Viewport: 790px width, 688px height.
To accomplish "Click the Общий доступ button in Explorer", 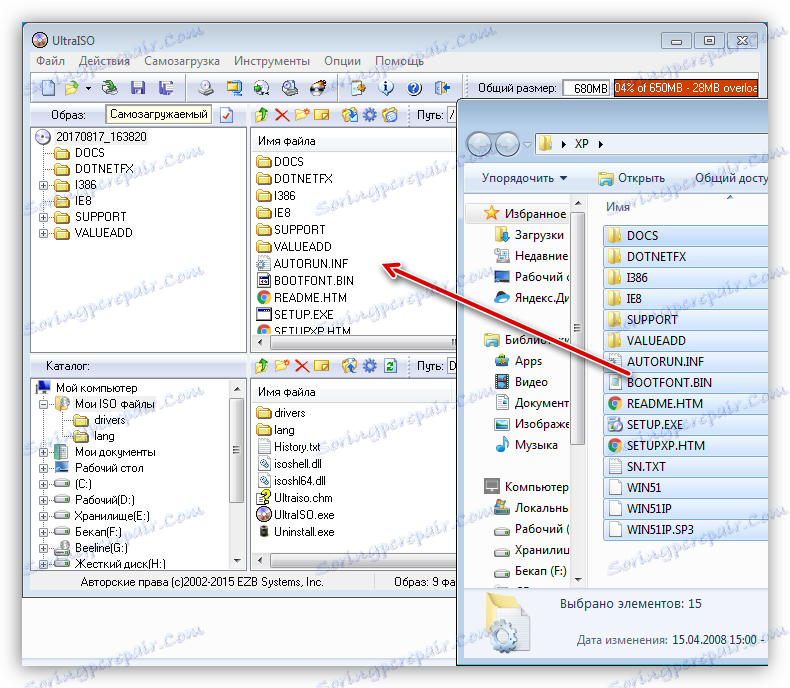I will tap(732, 178).
